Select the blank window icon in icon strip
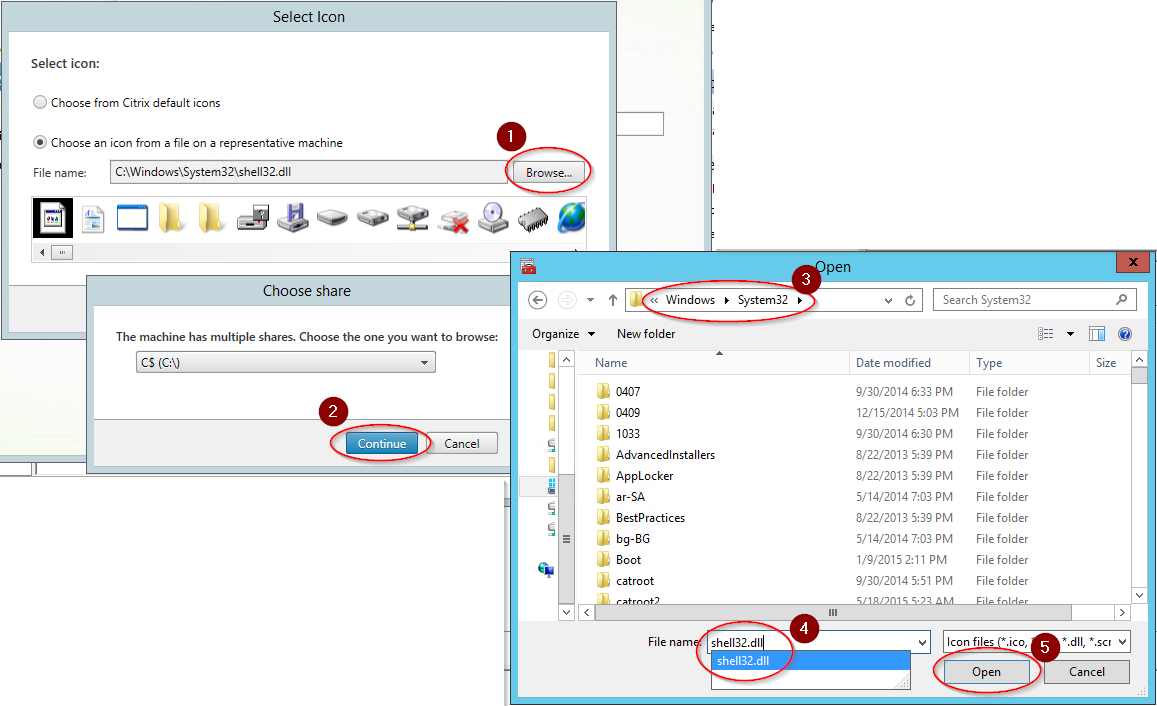This screenshot has width=1157, height=706. click(x=132, y=218)
